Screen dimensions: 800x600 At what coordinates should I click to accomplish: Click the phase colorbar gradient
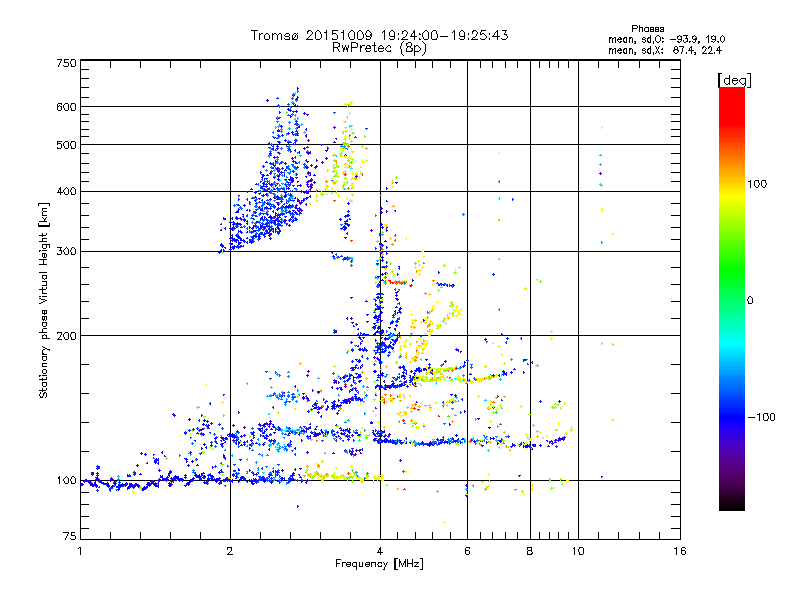[732, 298]
